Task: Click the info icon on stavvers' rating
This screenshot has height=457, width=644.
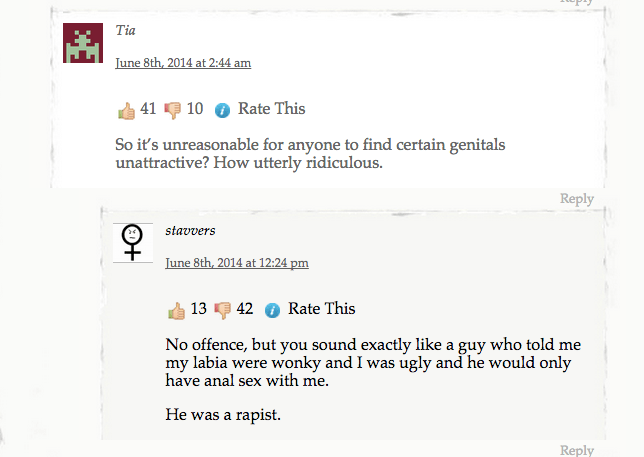Action: tap(272, 310)
